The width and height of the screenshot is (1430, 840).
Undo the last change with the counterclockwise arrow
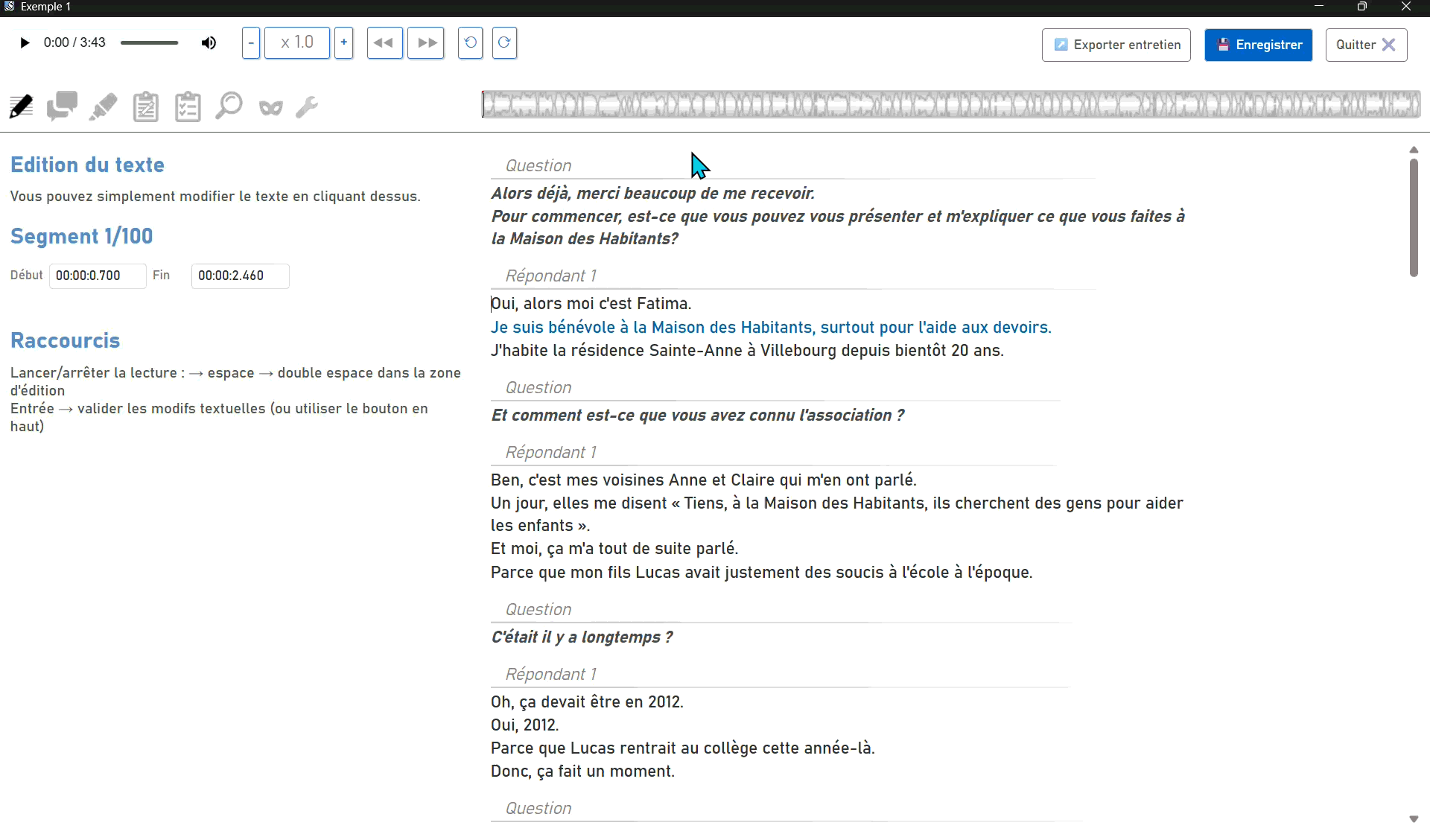470,42
